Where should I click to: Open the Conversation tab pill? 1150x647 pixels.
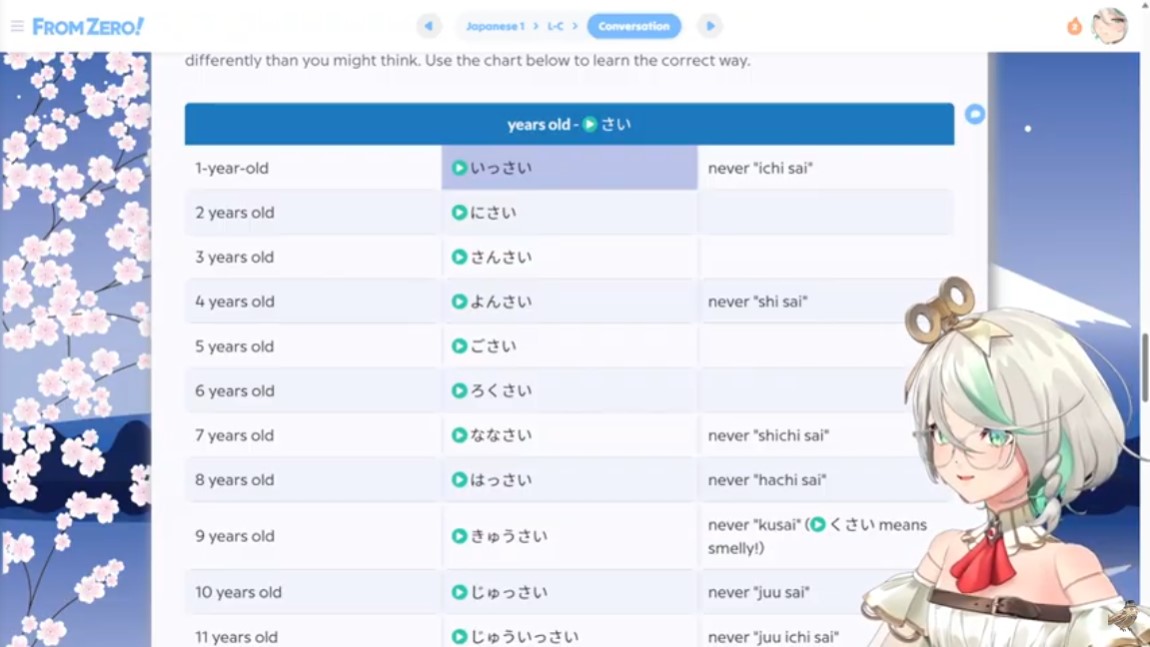[x=634, y=26]
